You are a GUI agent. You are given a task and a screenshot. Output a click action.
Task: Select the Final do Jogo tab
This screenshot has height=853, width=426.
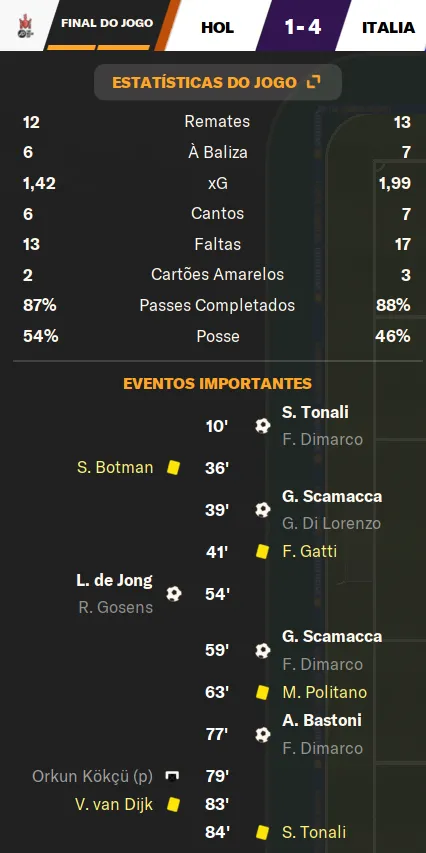pyautogui.click(x=107, y=23)
